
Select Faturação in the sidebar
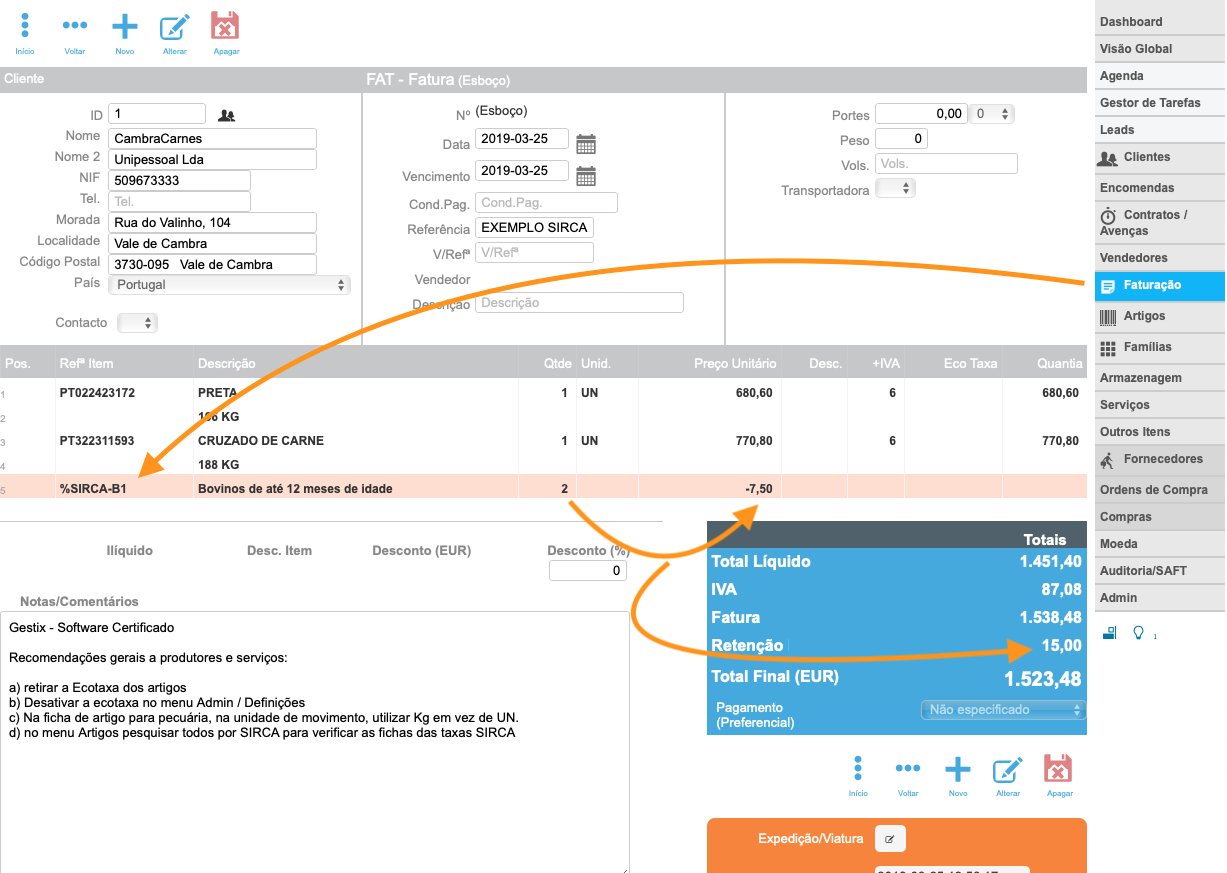point(1159,286)
